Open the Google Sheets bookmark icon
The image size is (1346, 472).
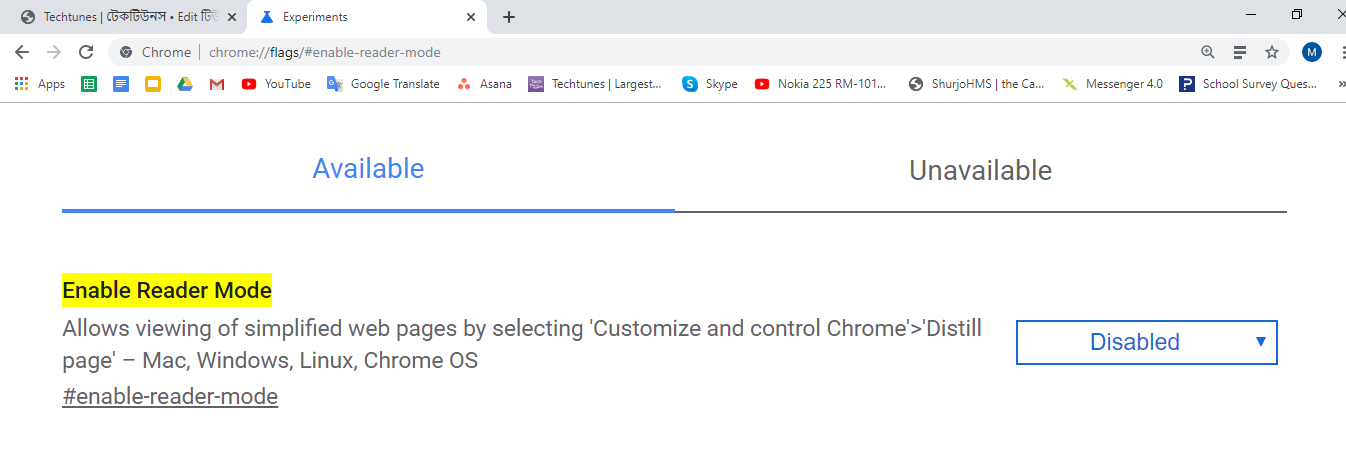click(x=89, y=84)
